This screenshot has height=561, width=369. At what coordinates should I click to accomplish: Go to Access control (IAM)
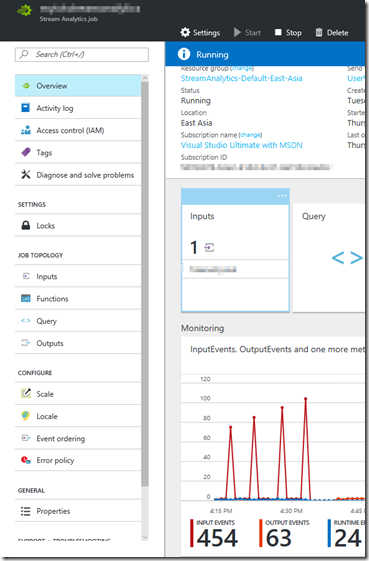(x=78, y=130)
